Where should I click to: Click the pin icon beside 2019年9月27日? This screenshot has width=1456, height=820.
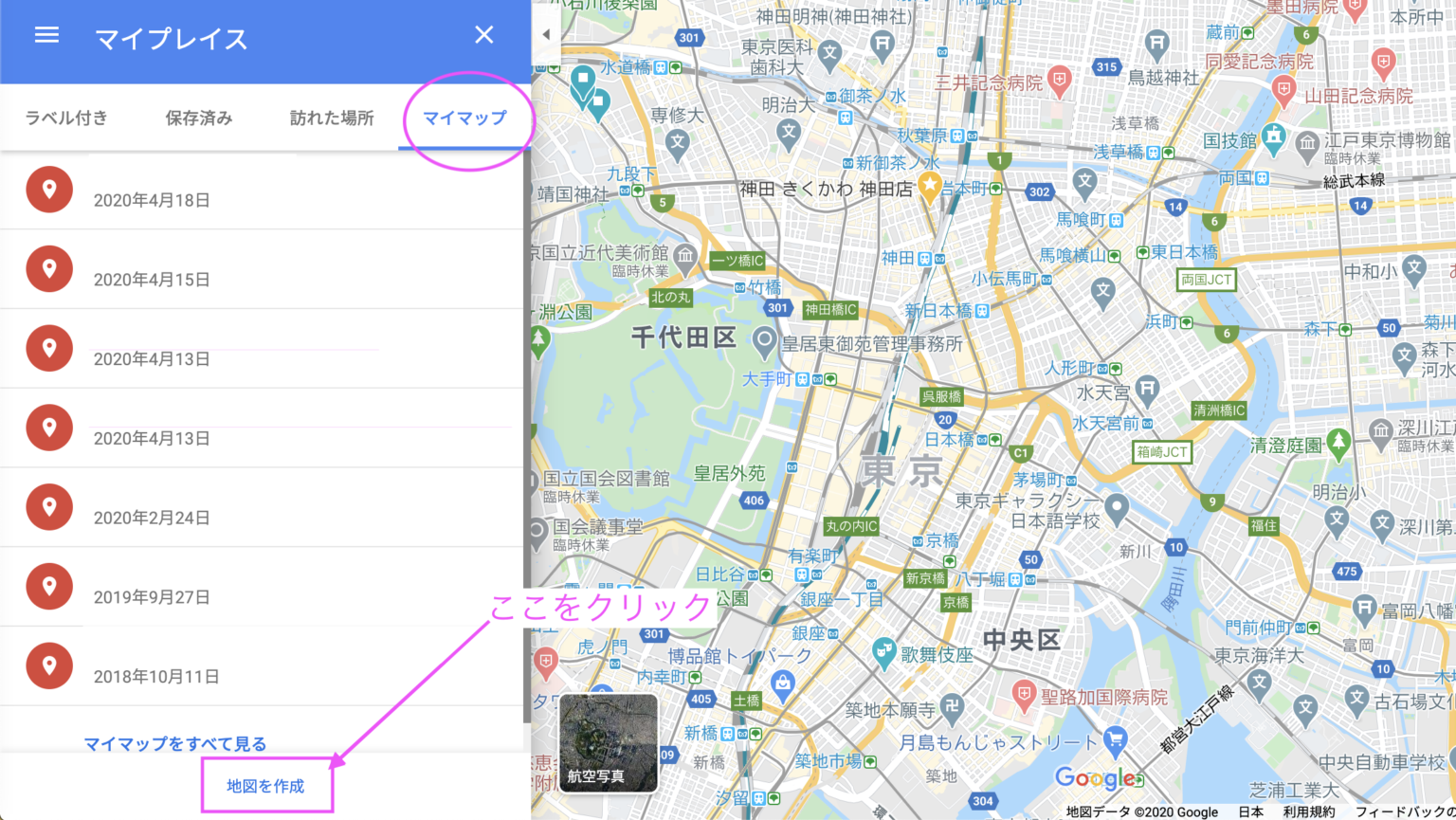[49, 587]
